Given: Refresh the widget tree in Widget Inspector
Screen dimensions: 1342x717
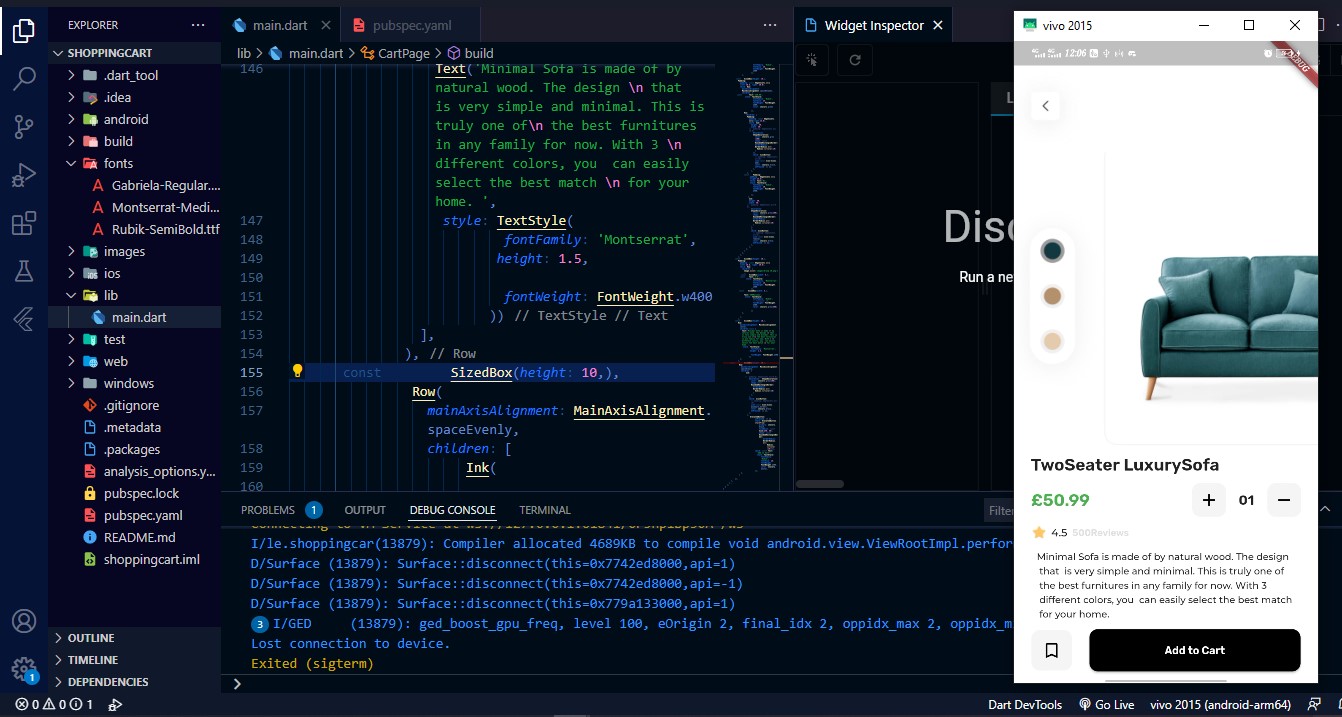Looking at the screenshot, I should tap(856, 60).
